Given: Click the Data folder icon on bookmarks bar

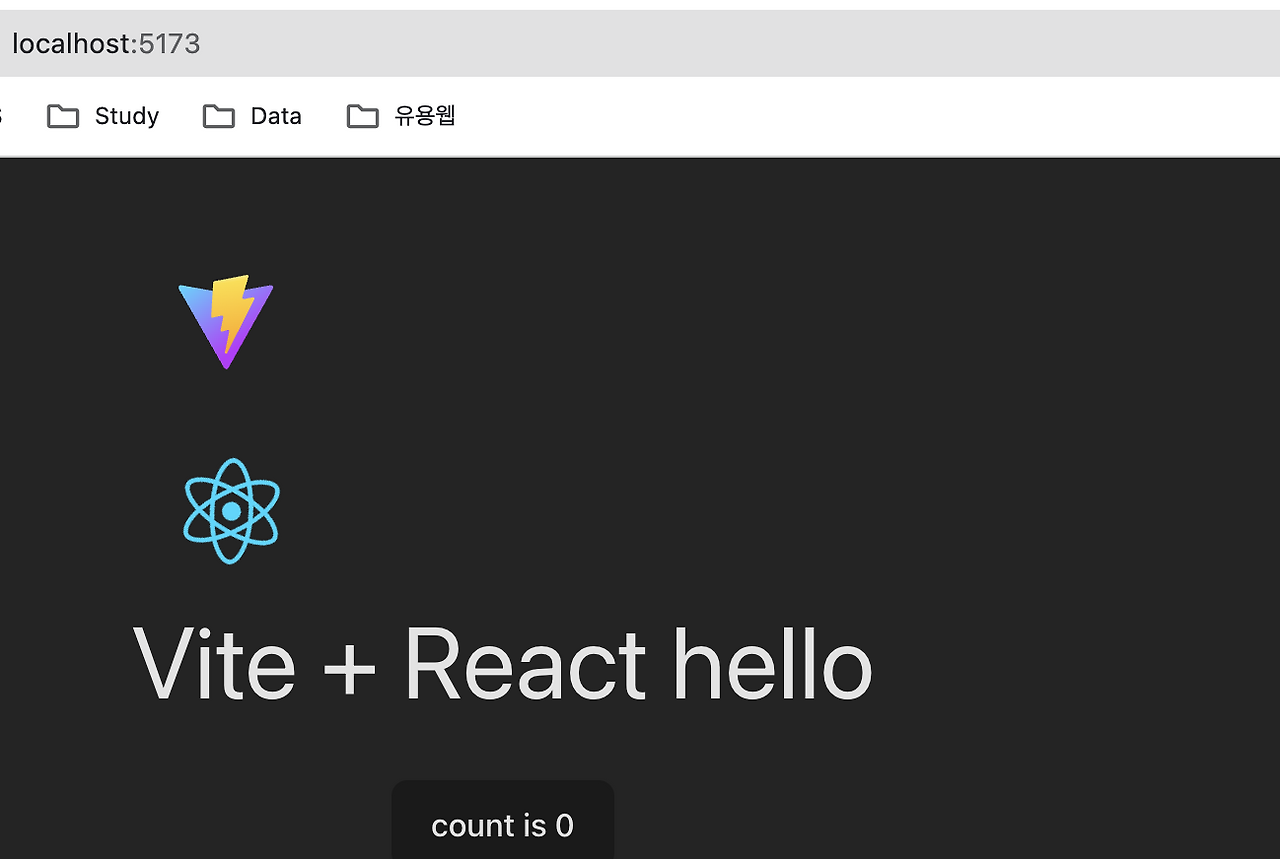Looking at the screenshot, I should [218, 116].
